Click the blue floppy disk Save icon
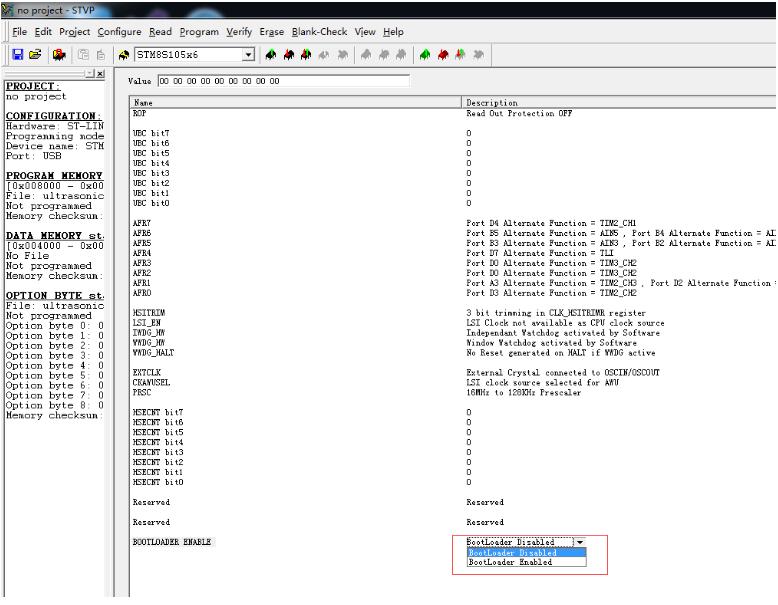The image size is (778, 605). point(17,54)
